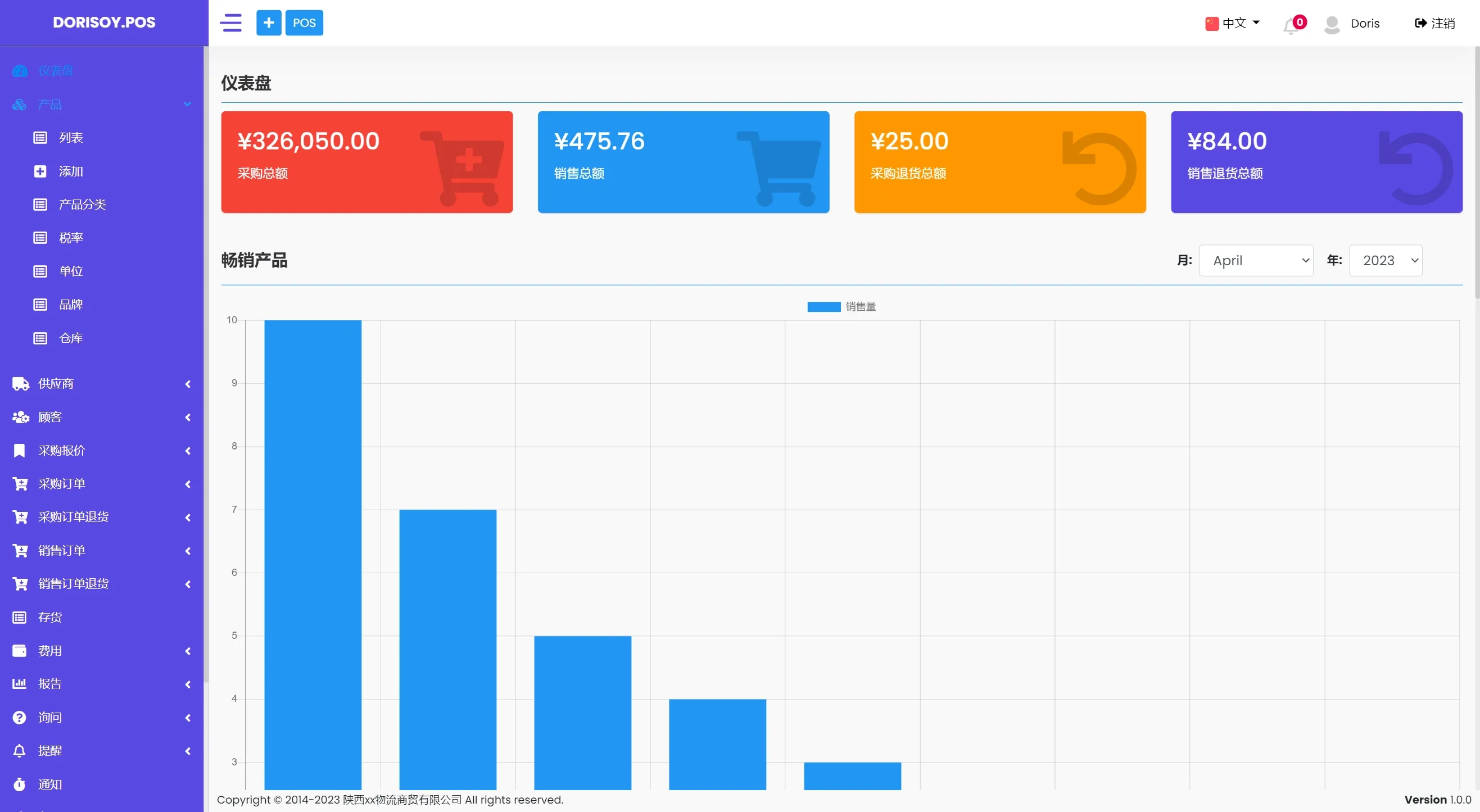Image resolution: width=1480 pixels, height=812 pixels.
Task: Select 仓库 from the product submenu
Action: pyautogui.click(x=71, y=338)
